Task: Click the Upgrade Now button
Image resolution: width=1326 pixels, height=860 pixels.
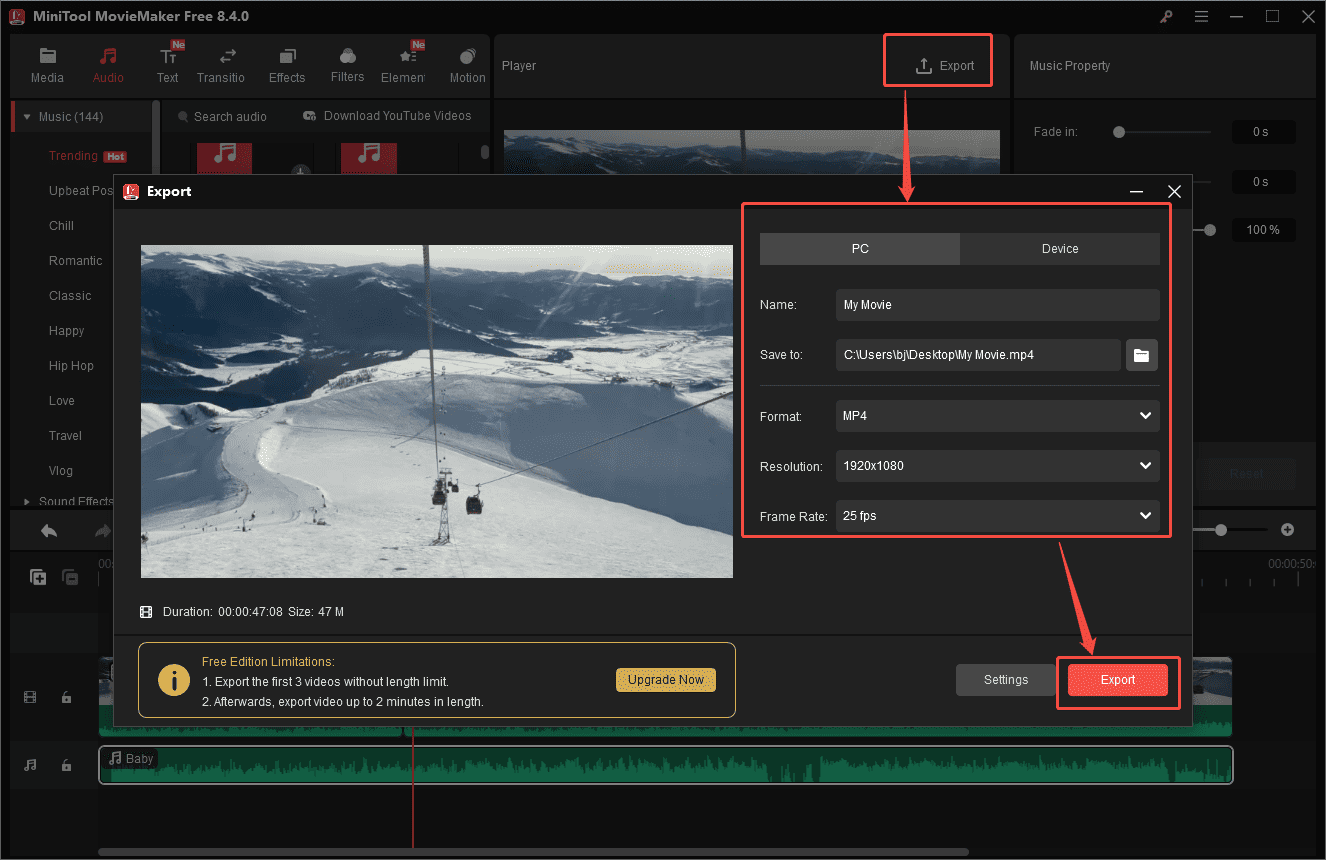Action: coord(666,679)
